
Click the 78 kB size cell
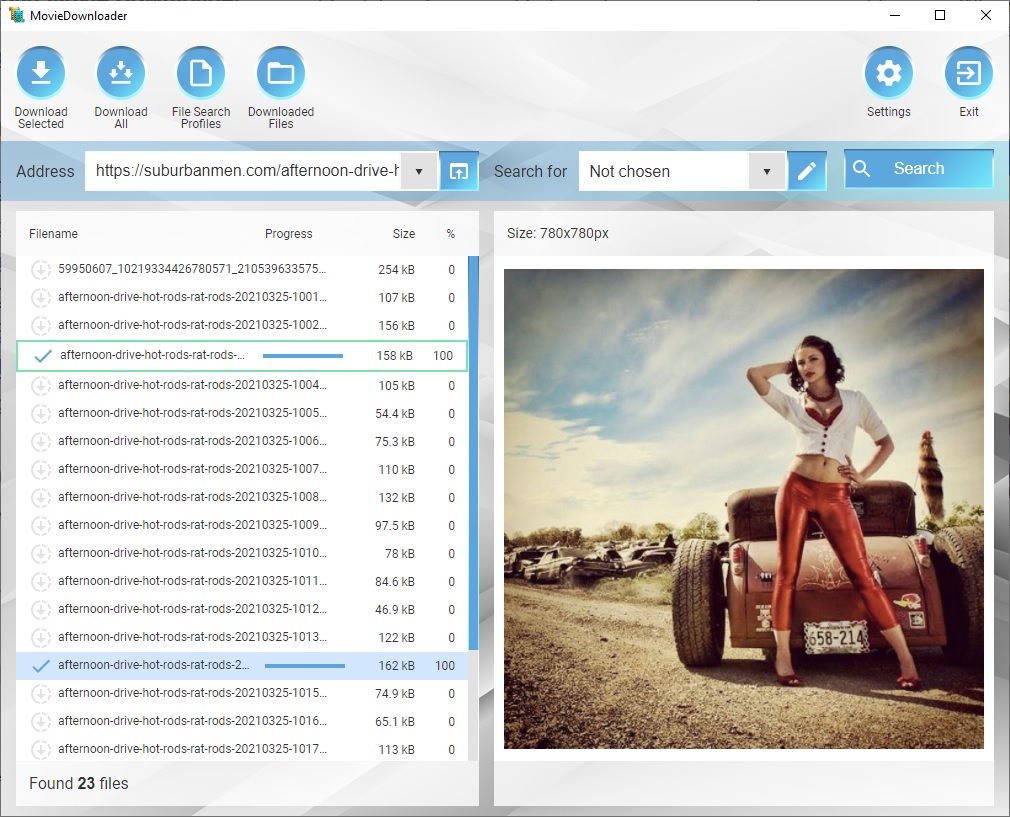click(400, 554)
